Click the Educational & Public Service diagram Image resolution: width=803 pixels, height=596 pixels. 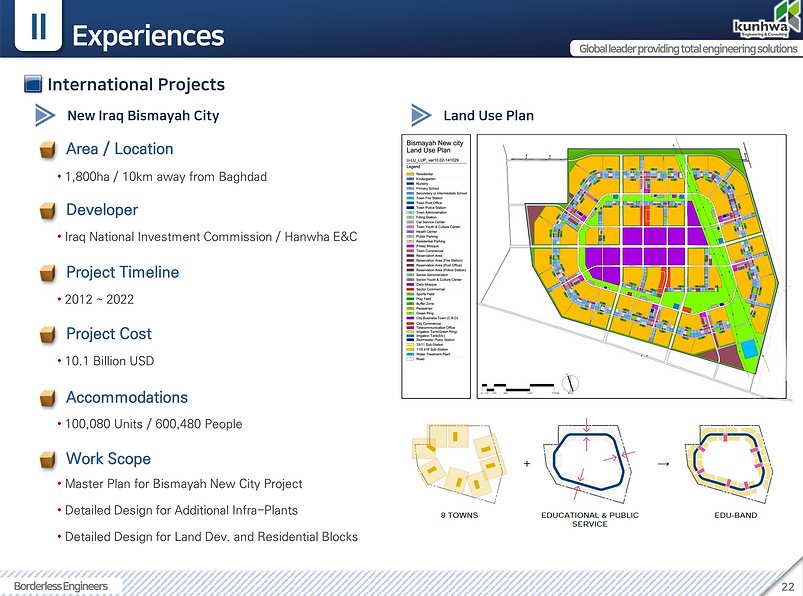(x=589, y=459)
